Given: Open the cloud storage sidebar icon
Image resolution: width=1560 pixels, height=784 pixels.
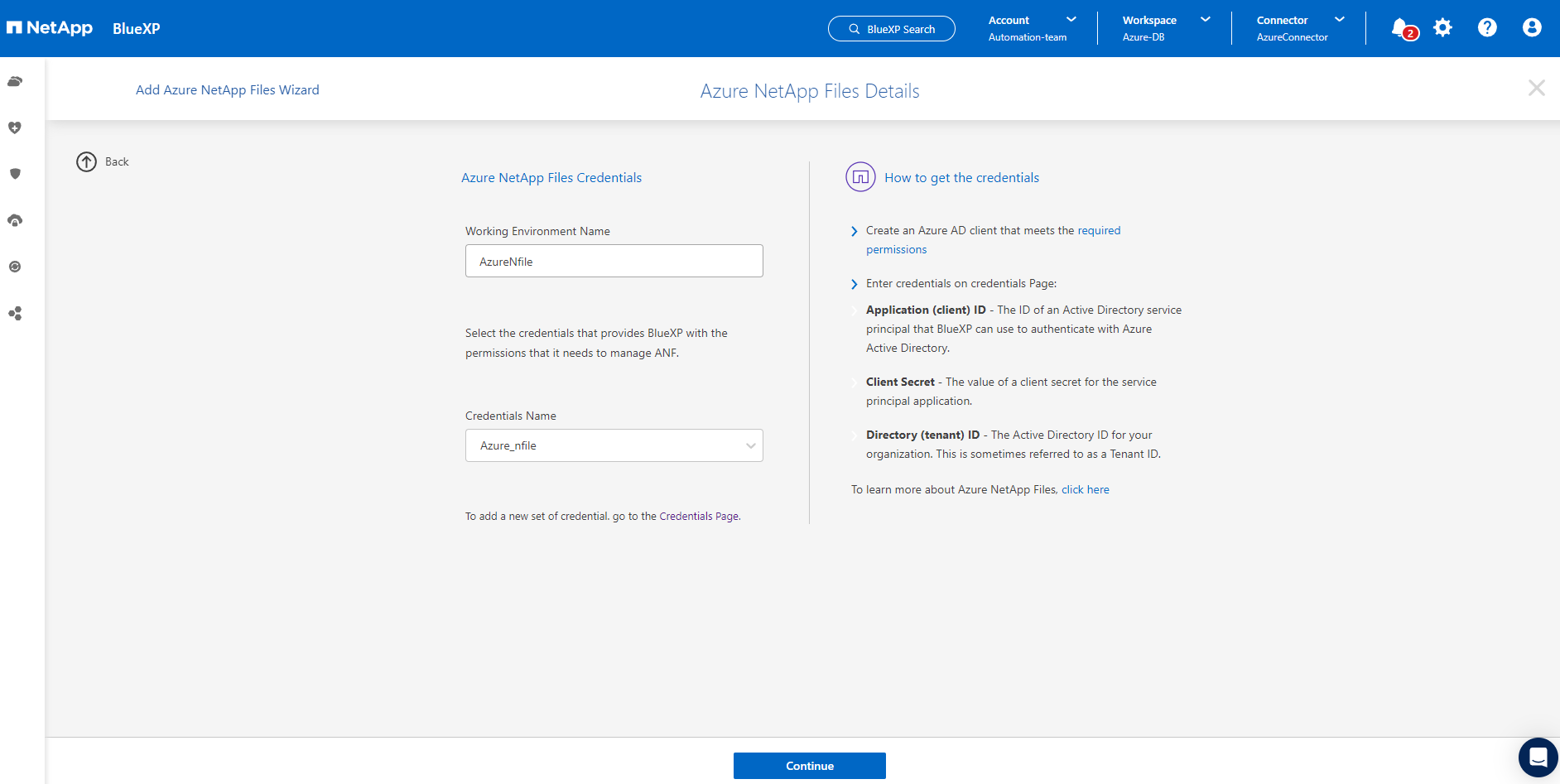Looking at the screenshot, I should tap(15, 81).
